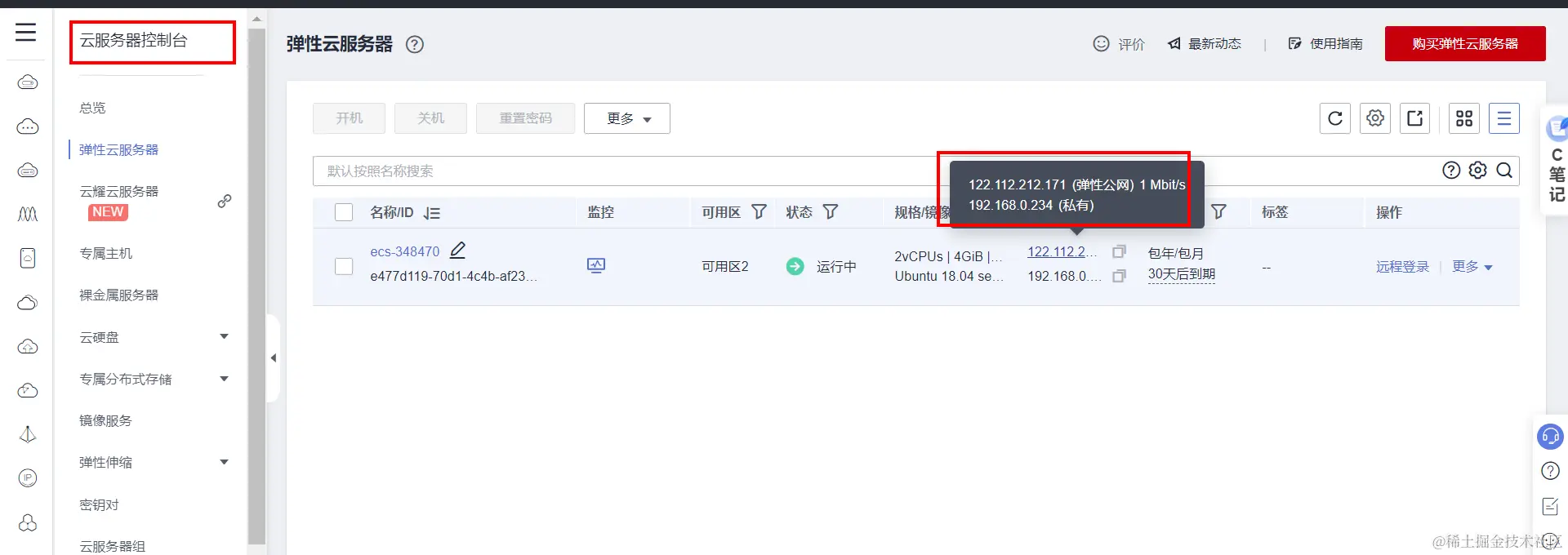Click the sidebar scrollbar

pyautogui.click(x=256, y=286)
